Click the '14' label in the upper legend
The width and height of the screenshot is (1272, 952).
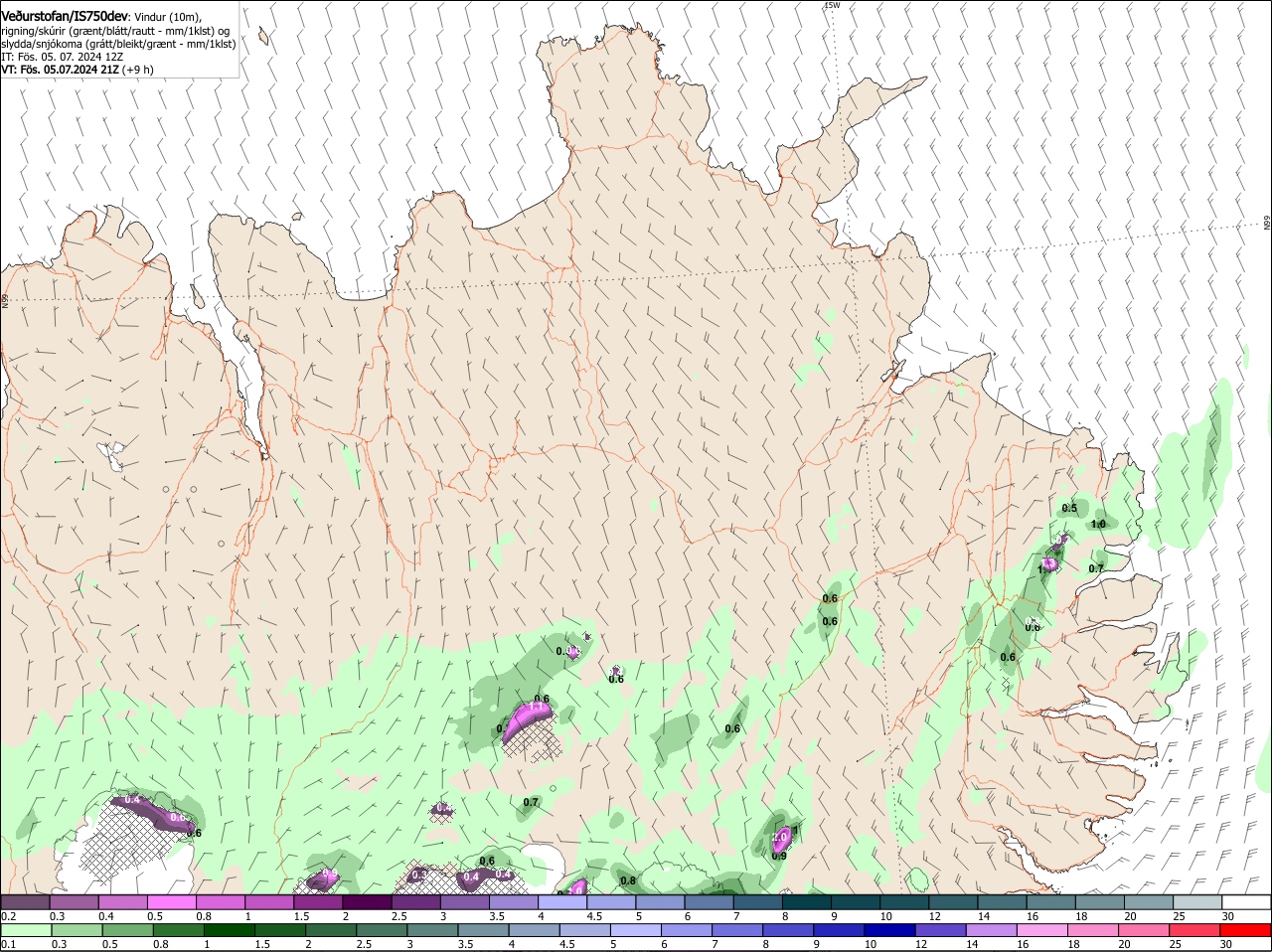point(983,916)
